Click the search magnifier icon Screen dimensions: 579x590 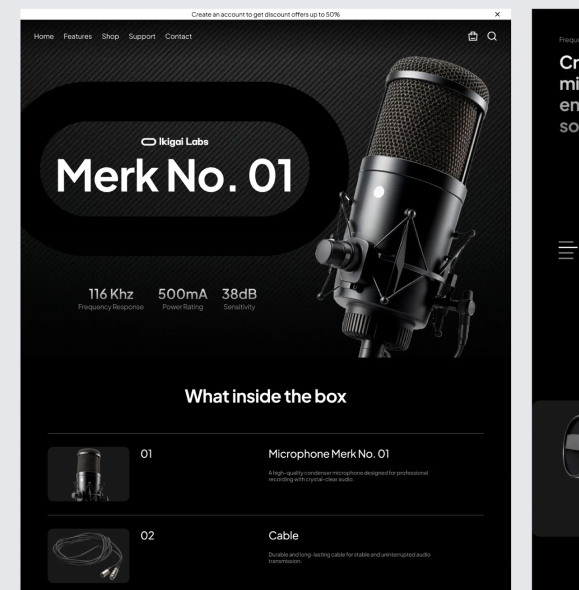(492, 36)
